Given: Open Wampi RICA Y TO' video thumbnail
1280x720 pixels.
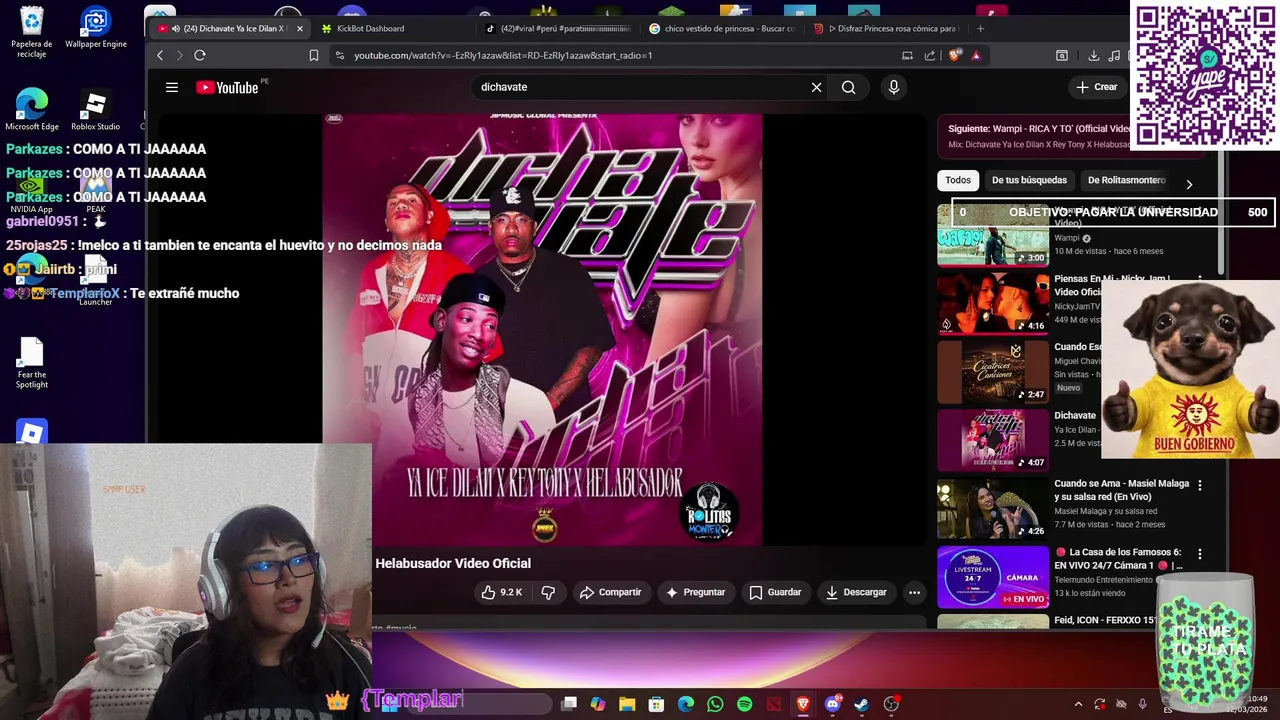Looking at the screenshot, I should click(993, 235).
